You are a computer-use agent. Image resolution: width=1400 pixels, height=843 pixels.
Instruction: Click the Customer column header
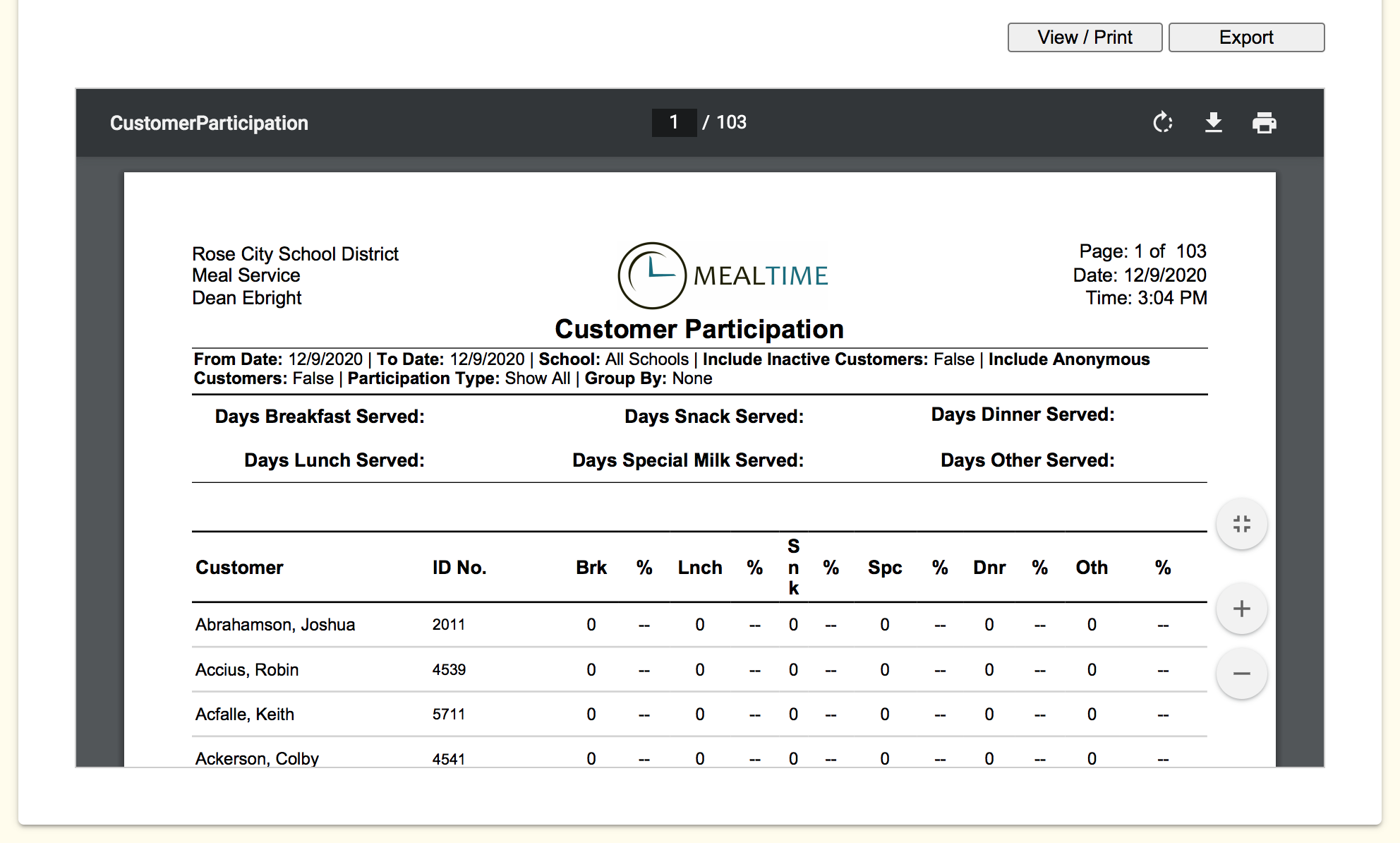pyautogui.click(x=239, y=568)
